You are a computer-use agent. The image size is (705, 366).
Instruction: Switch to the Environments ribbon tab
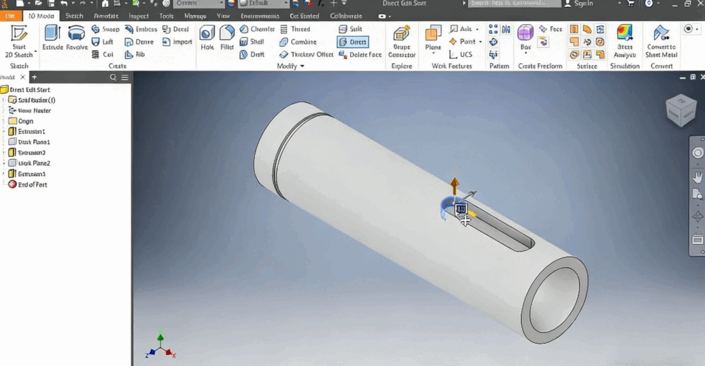[x=260, y=16]
